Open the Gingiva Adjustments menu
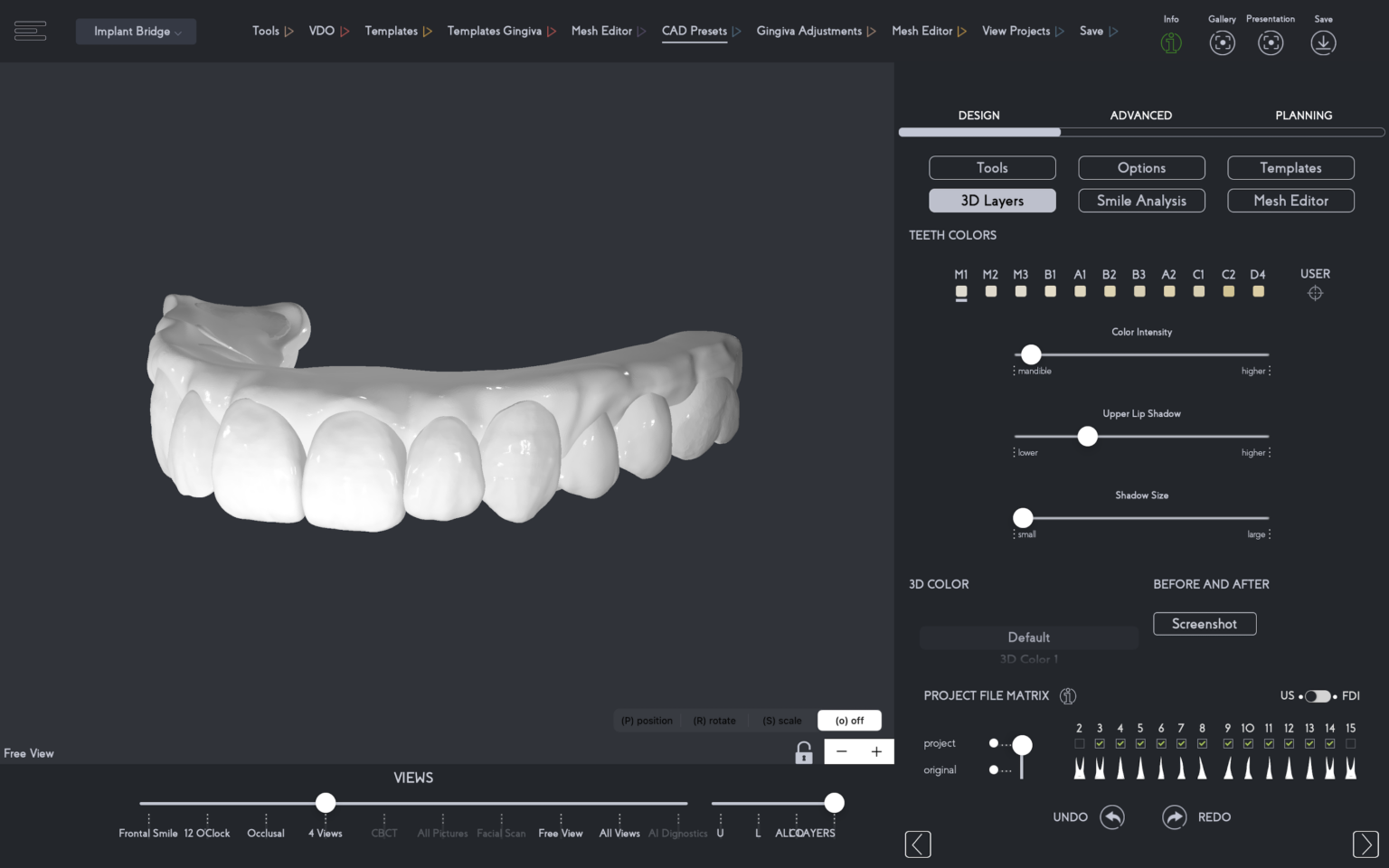 [x=809, y=31]
